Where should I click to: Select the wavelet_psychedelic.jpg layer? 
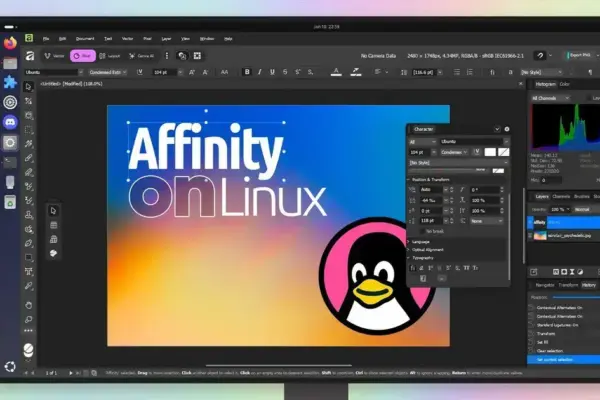click(564, 236)
